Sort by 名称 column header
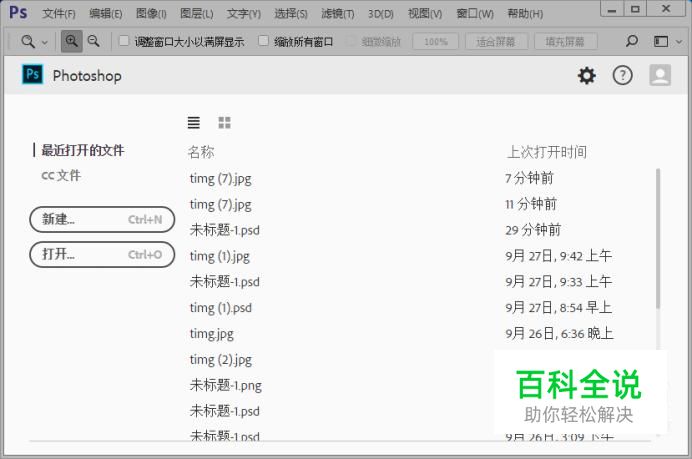Screen dimensions: 692x459 coord(201,152)
